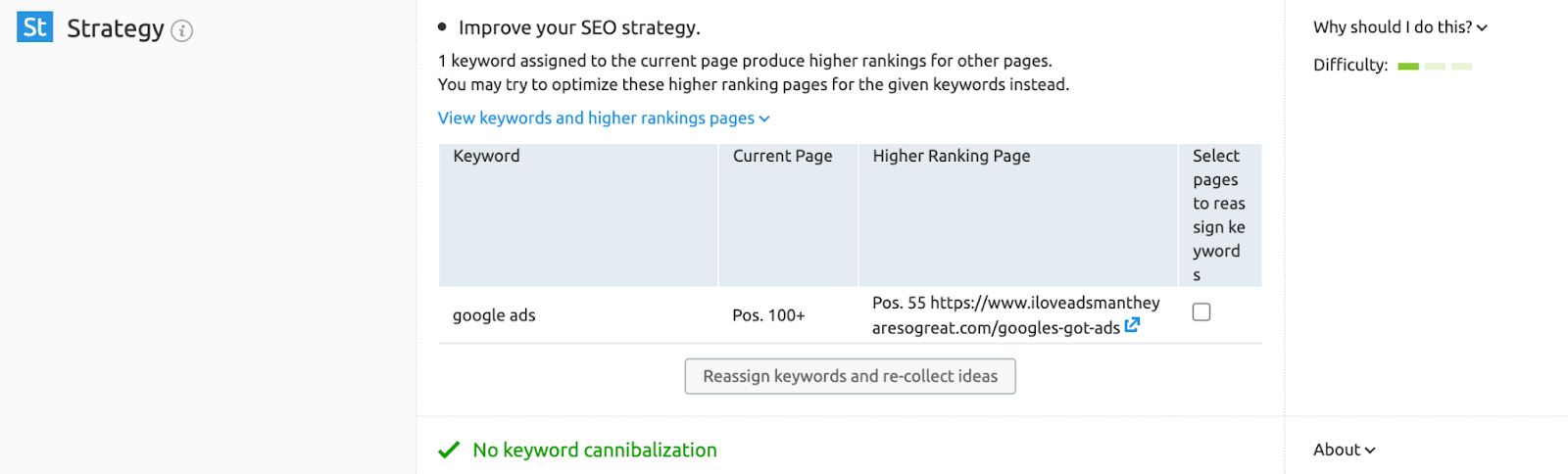Image resolution: width=1568 pixels, height=474 pixels.
Task: Click the Strategy section heading
Action: (x=116, y=29)
